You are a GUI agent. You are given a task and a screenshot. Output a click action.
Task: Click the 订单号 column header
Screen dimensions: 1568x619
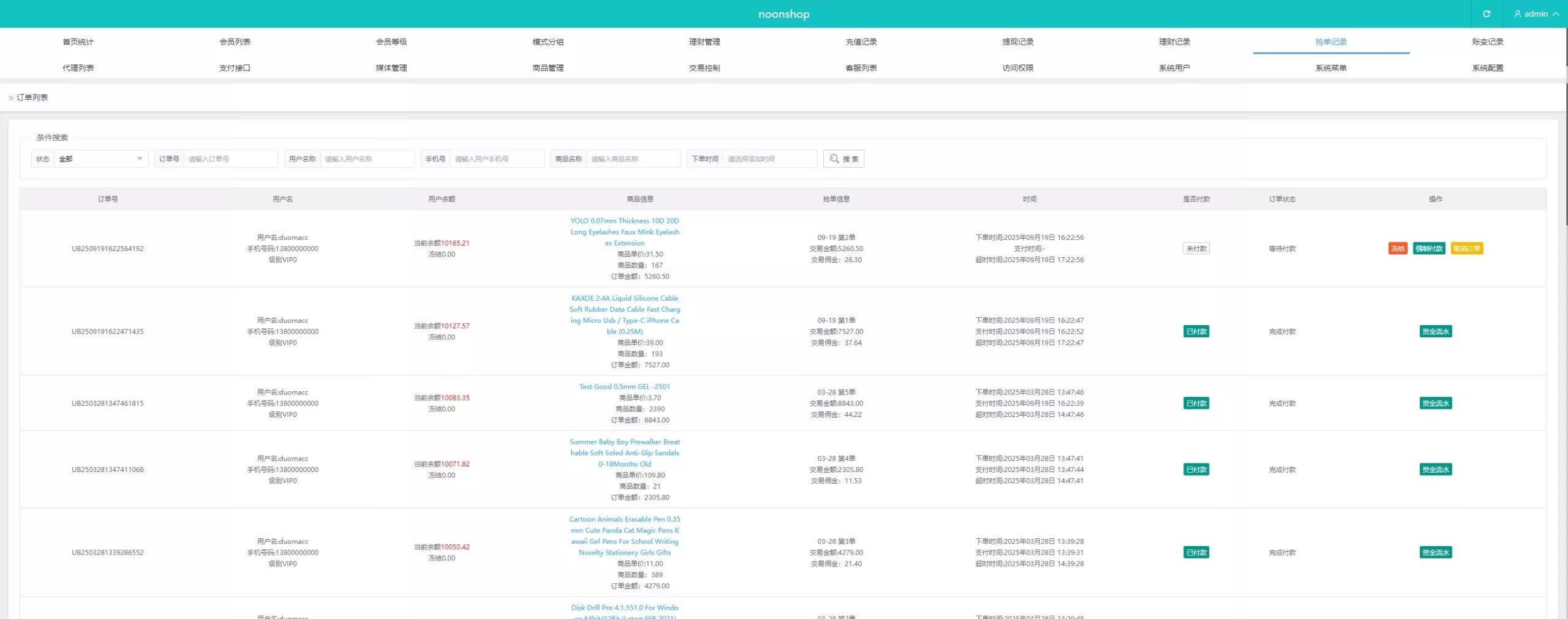coord(108,199)
